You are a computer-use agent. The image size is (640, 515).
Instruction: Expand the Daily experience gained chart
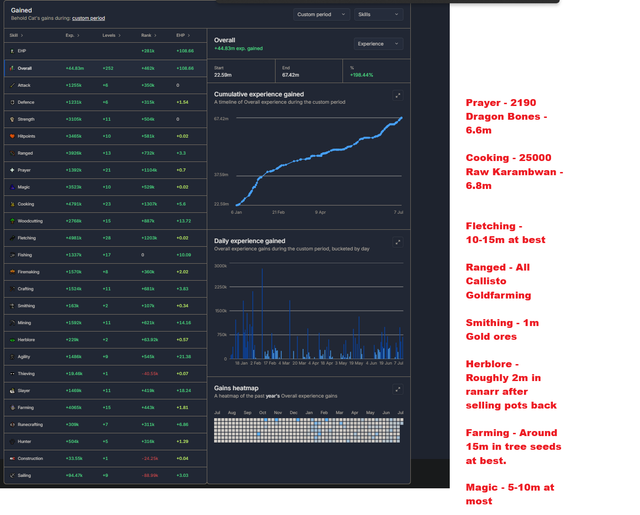point(398,242)
